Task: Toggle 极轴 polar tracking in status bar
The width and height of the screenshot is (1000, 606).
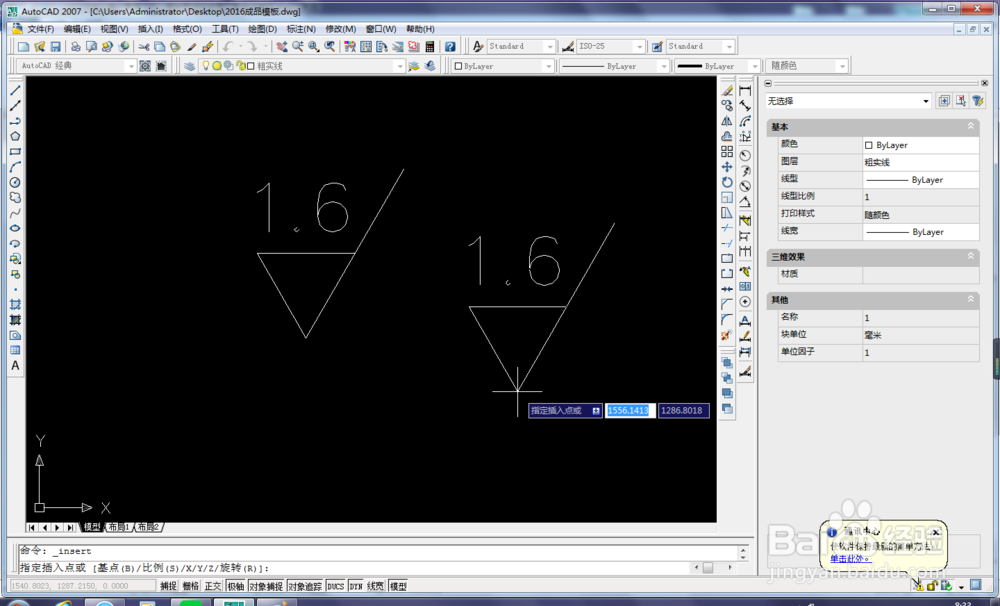Action: pos(235,586)
